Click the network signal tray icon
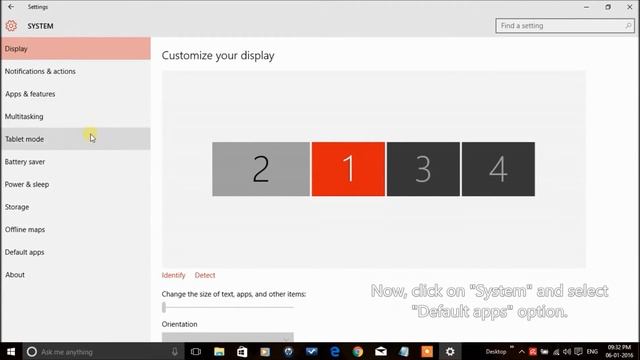Screen dimensions: 640x360 point(556,351)
